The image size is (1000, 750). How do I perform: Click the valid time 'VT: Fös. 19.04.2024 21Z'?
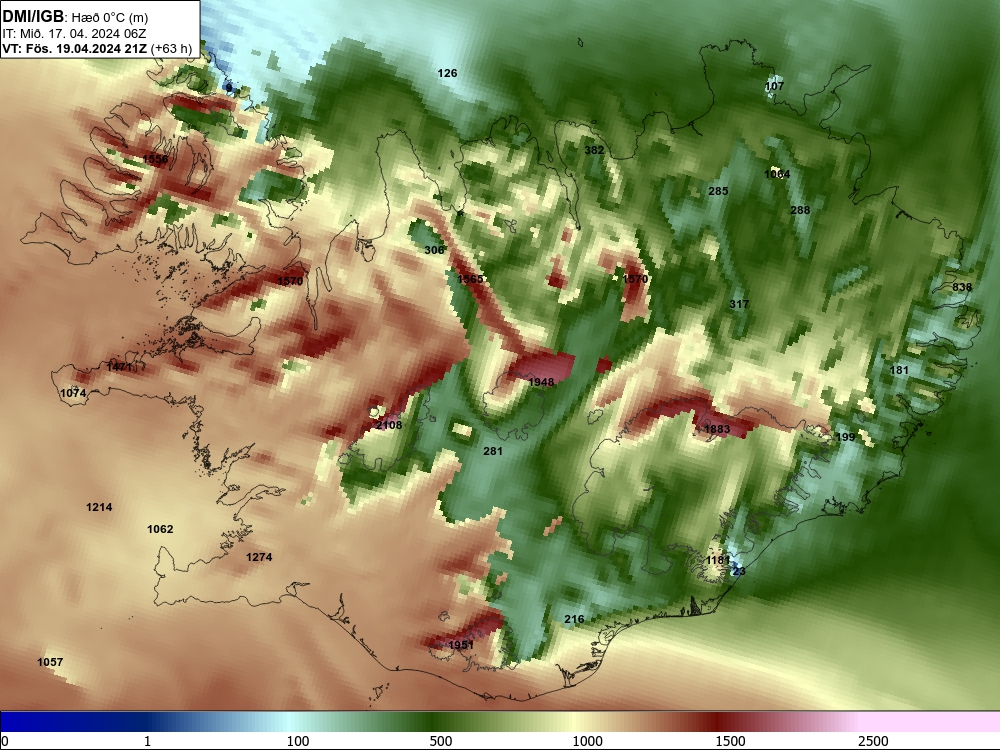(x=75, y=48)
